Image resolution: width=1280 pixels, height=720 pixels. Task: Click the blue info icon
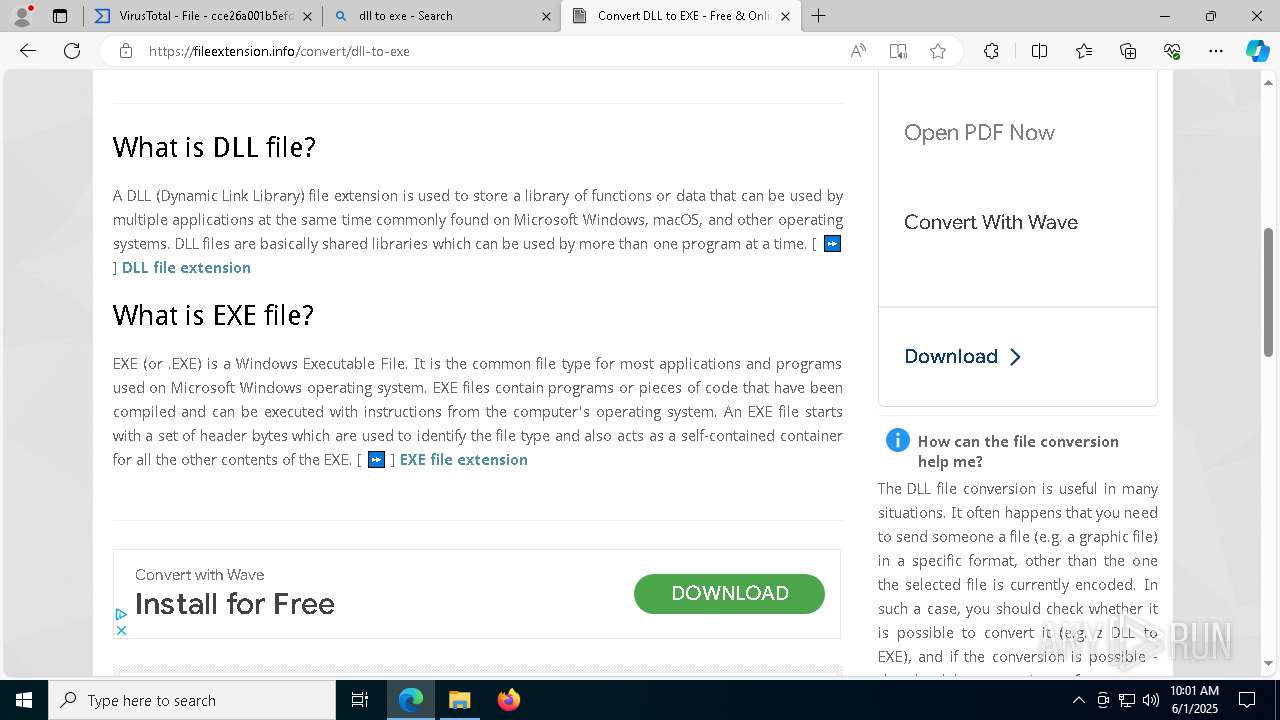coord(897,440)
